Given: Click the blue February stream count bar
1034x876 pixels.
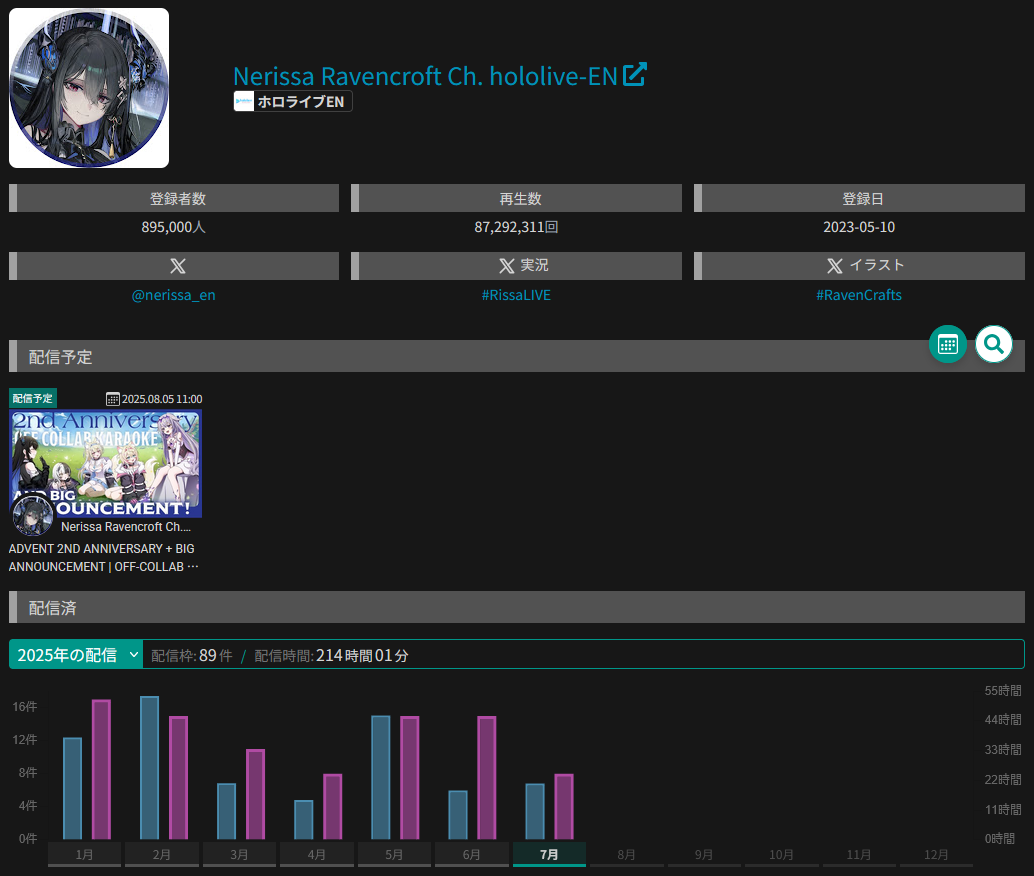Looking at the screenshot, I should [150, 768].
